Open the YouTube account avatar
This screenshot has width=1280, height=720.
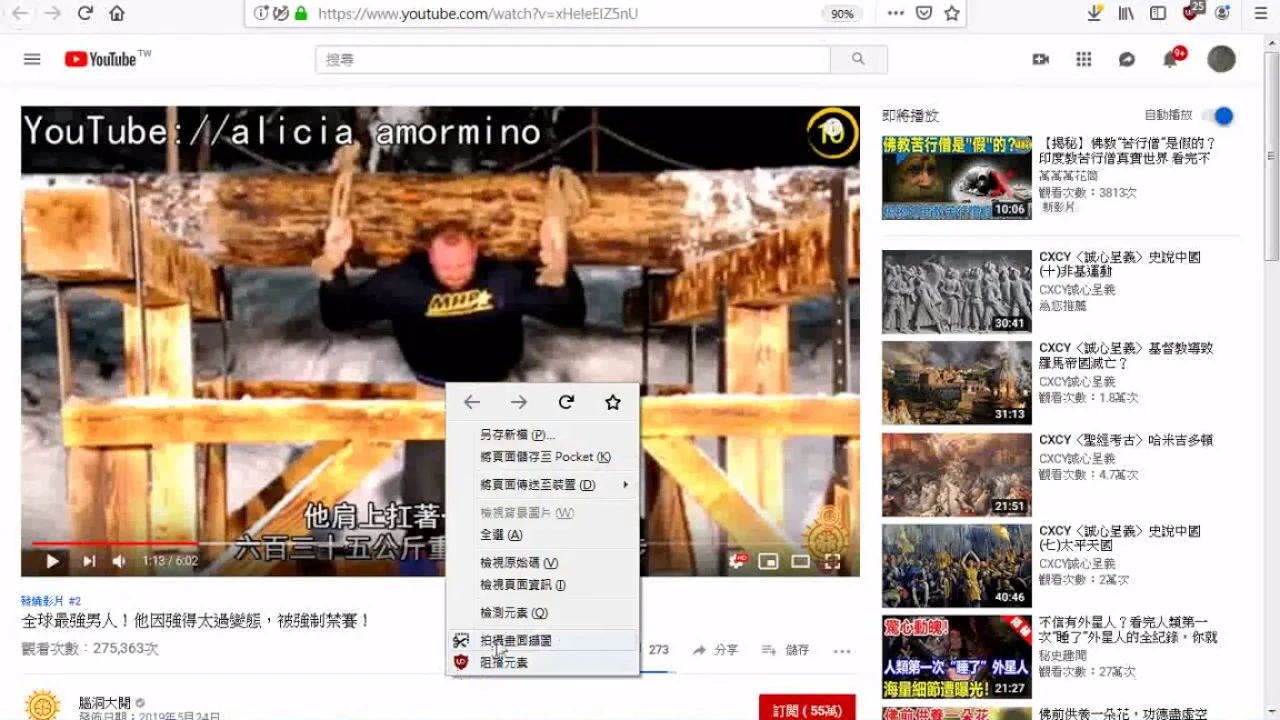click(x=1221, y=59)
